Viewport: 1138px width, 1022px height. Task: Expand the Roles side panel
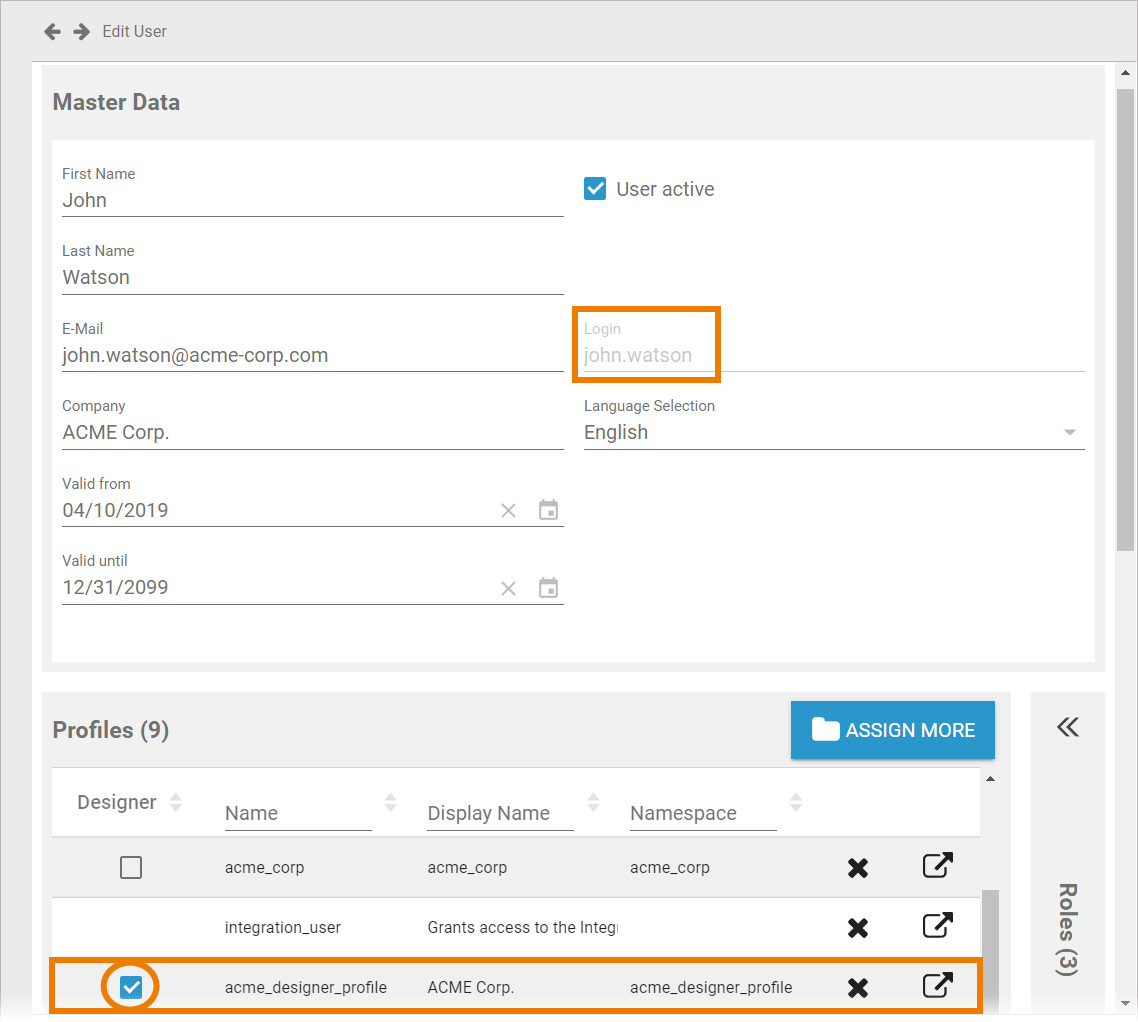point(1067,727)
